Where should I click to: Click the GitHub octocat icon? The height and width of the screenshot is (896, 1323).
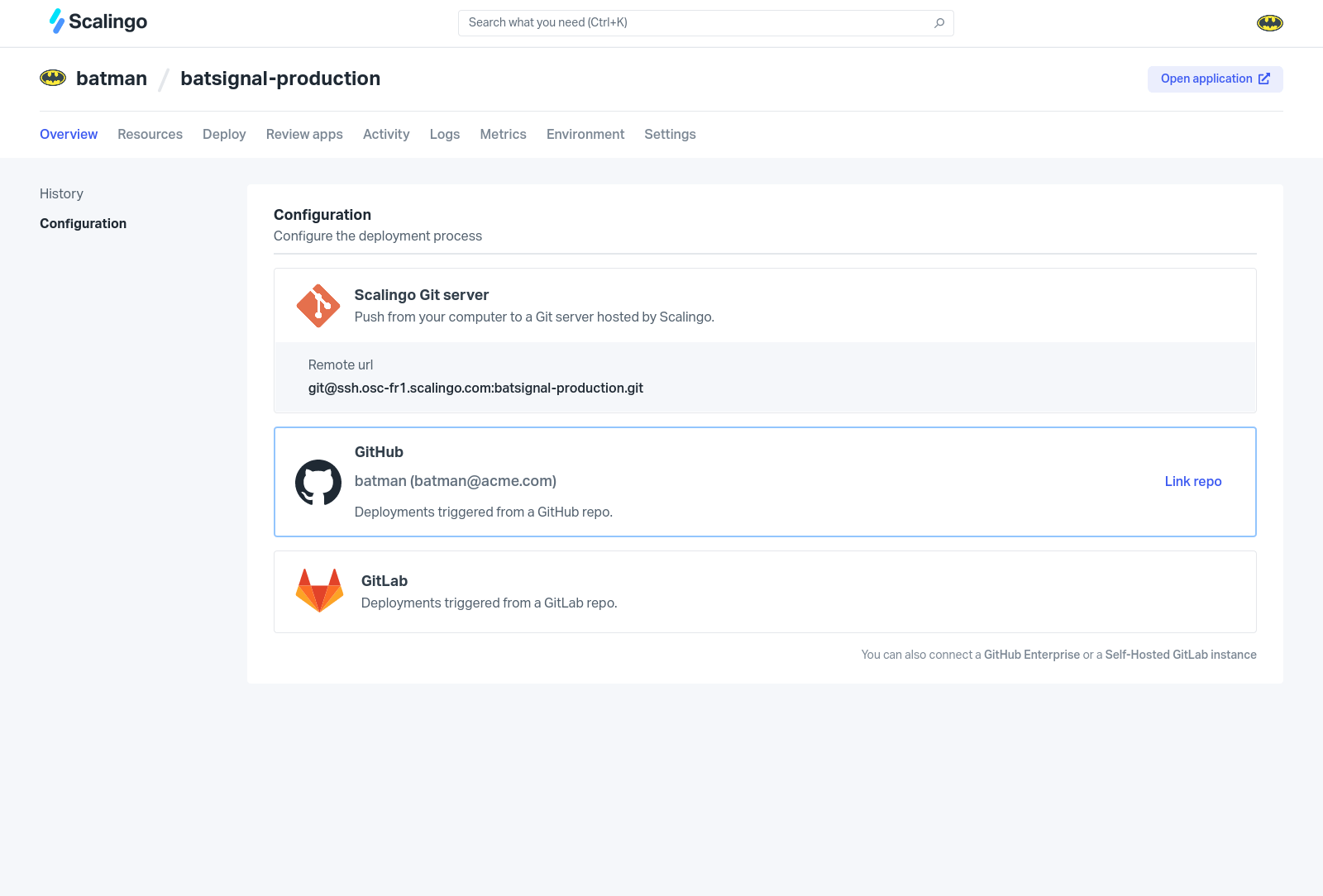pos(318,483)
